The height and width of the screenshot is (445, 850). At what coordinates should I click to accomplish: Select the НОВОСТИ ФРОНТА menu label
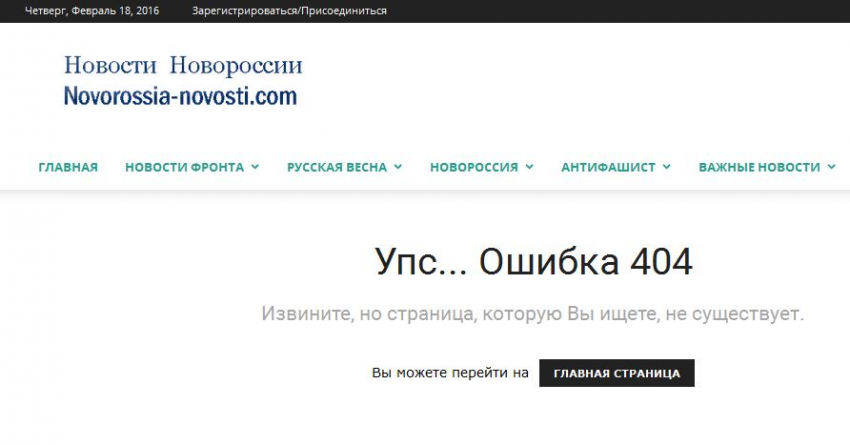(184, 167)
